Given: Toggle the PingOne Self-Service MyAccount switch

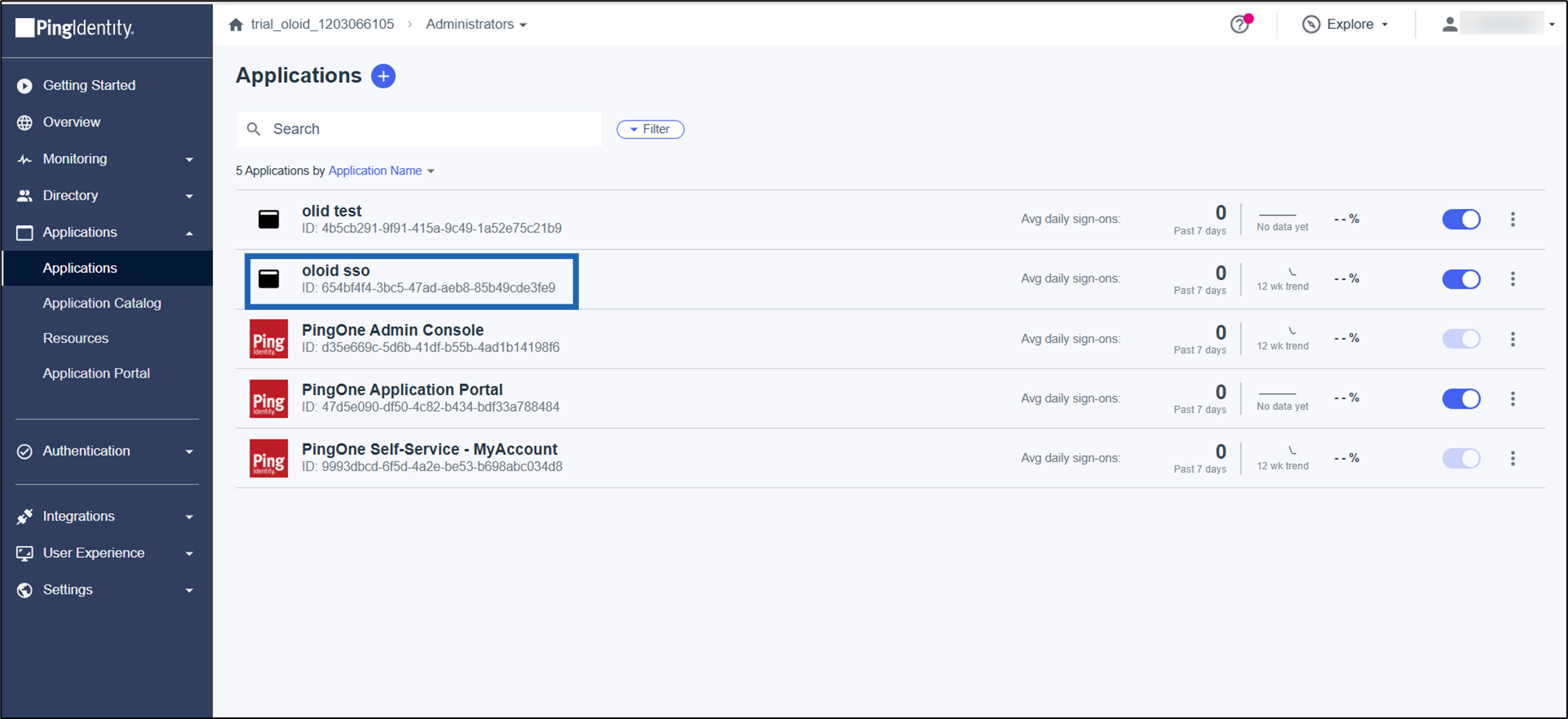Looking at the screenshot, I should (x=1461, y=458).
